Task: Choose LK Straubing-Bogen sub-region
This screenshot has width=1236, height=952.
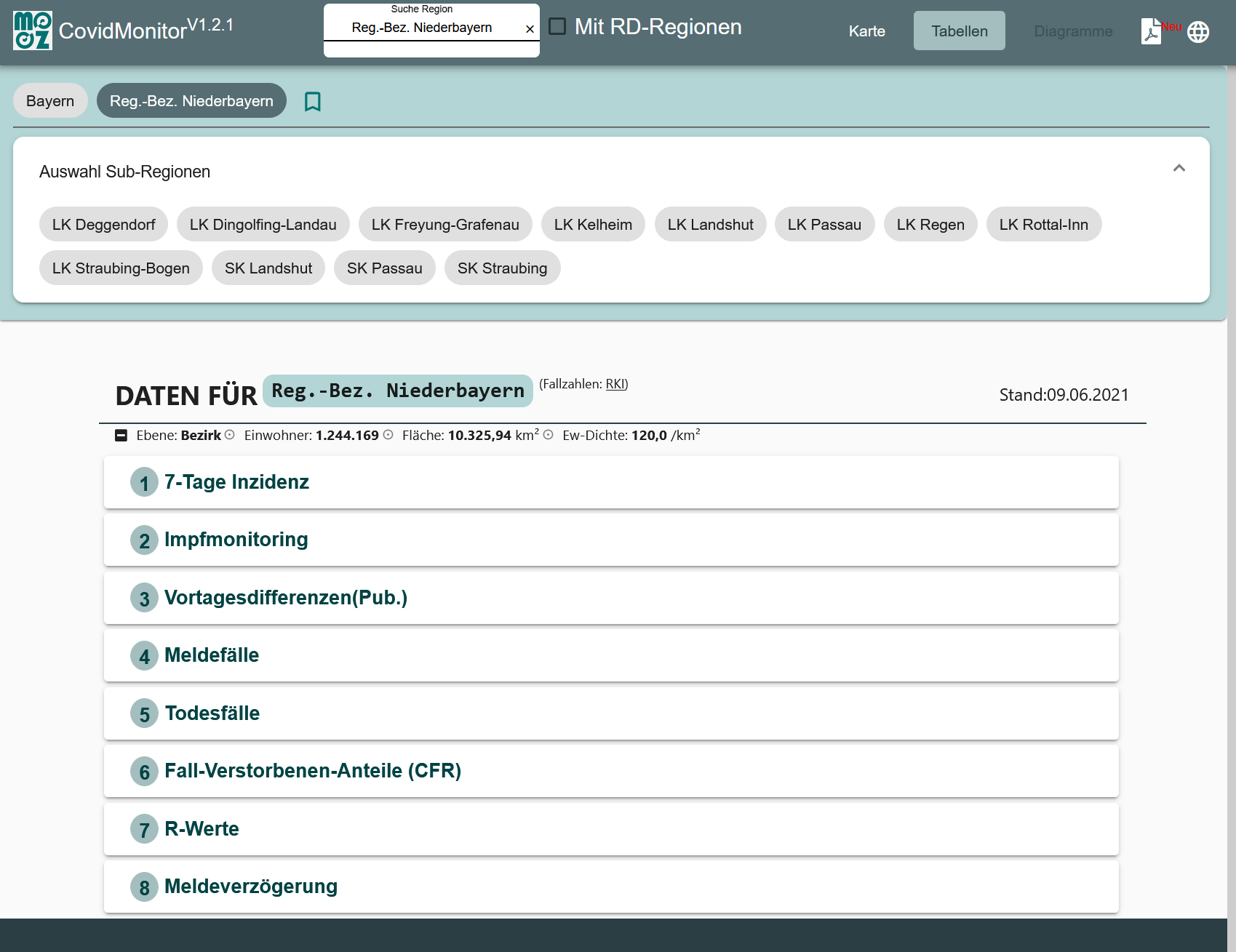Action: coord(121,268)
